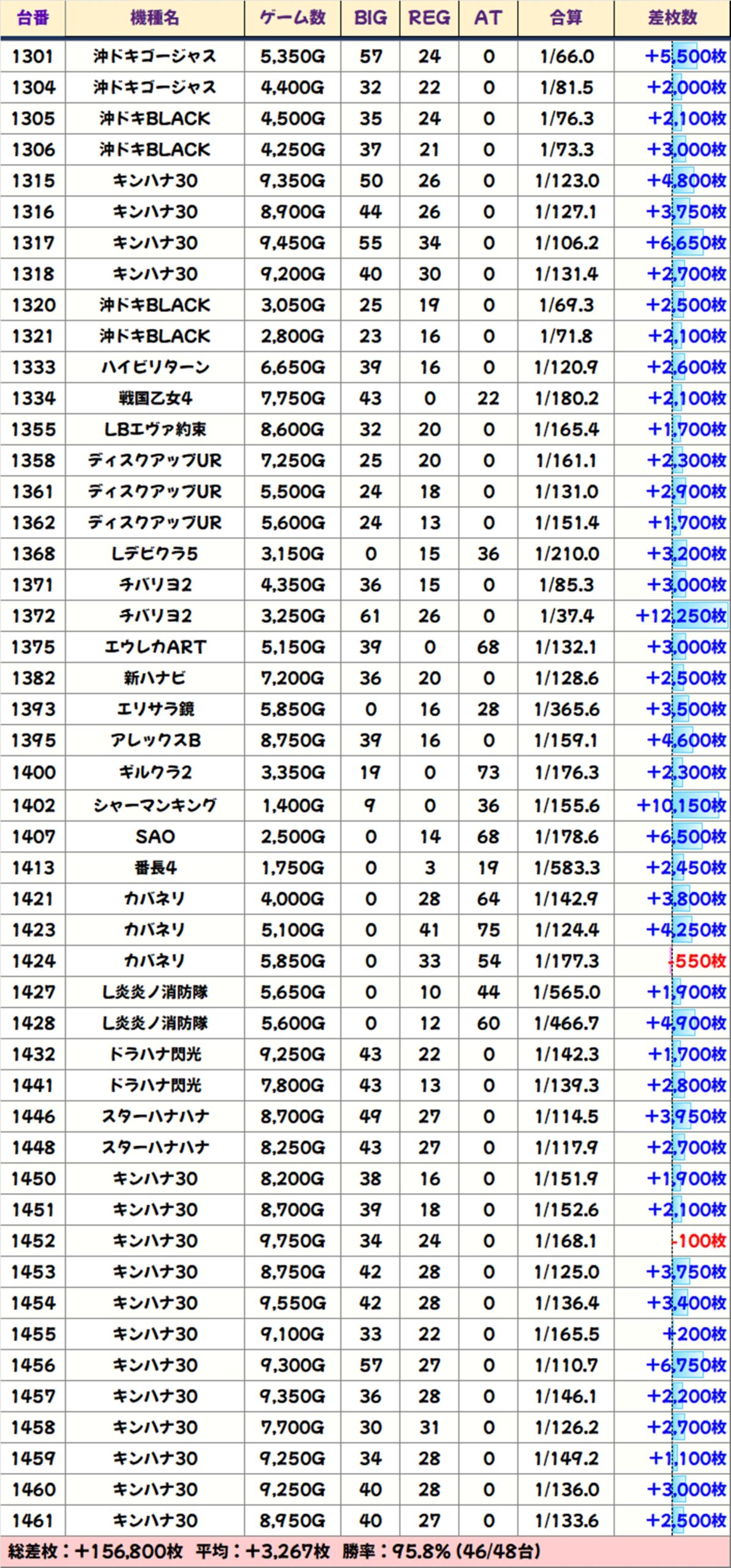Sort by the ゲーム数 column header
This screenshot has width=731, height=1568.
[x=292, y=18]
